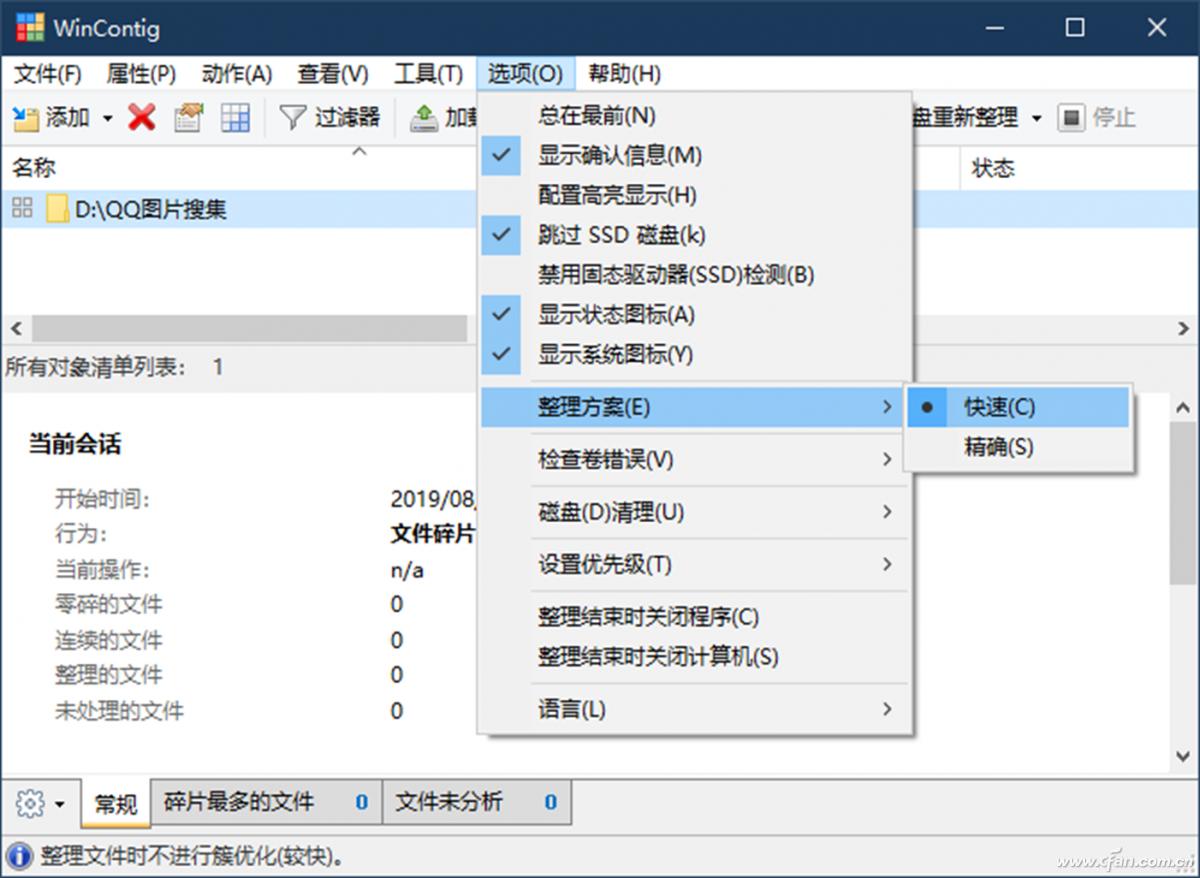Viewport: 1200px width, 878px height.
Task: Enable 整理结束时关闭程序(C)
Action: coord(695,617)
